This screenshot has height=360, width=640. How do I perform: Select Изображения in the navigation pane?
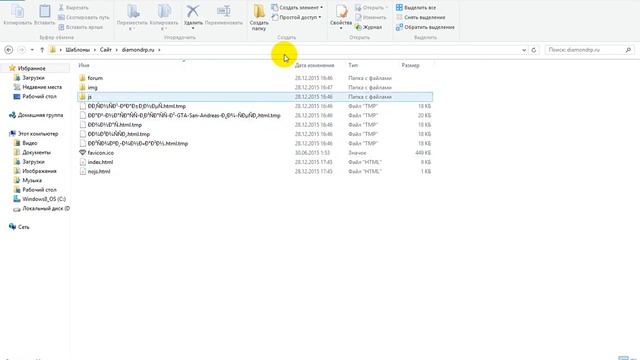pos(39,171)
